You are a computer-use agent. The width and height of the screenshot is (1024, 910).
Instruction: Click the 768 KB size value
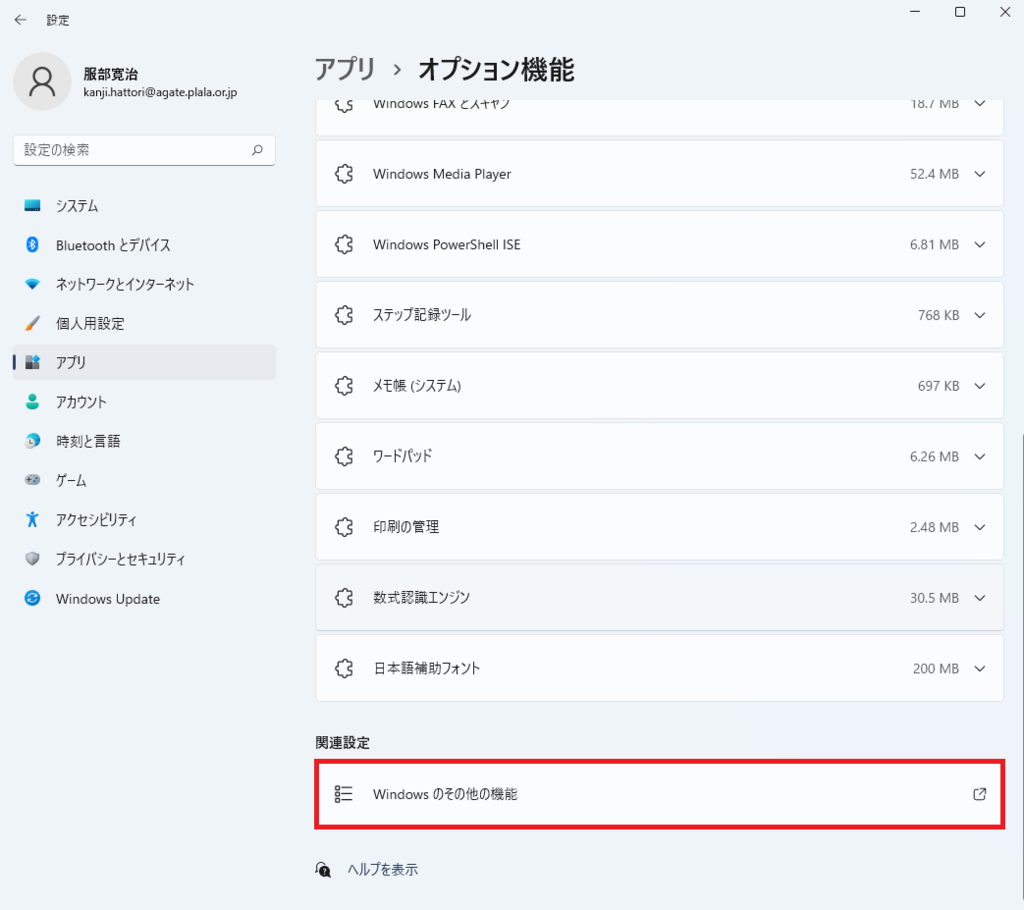(x=938, y=315)
